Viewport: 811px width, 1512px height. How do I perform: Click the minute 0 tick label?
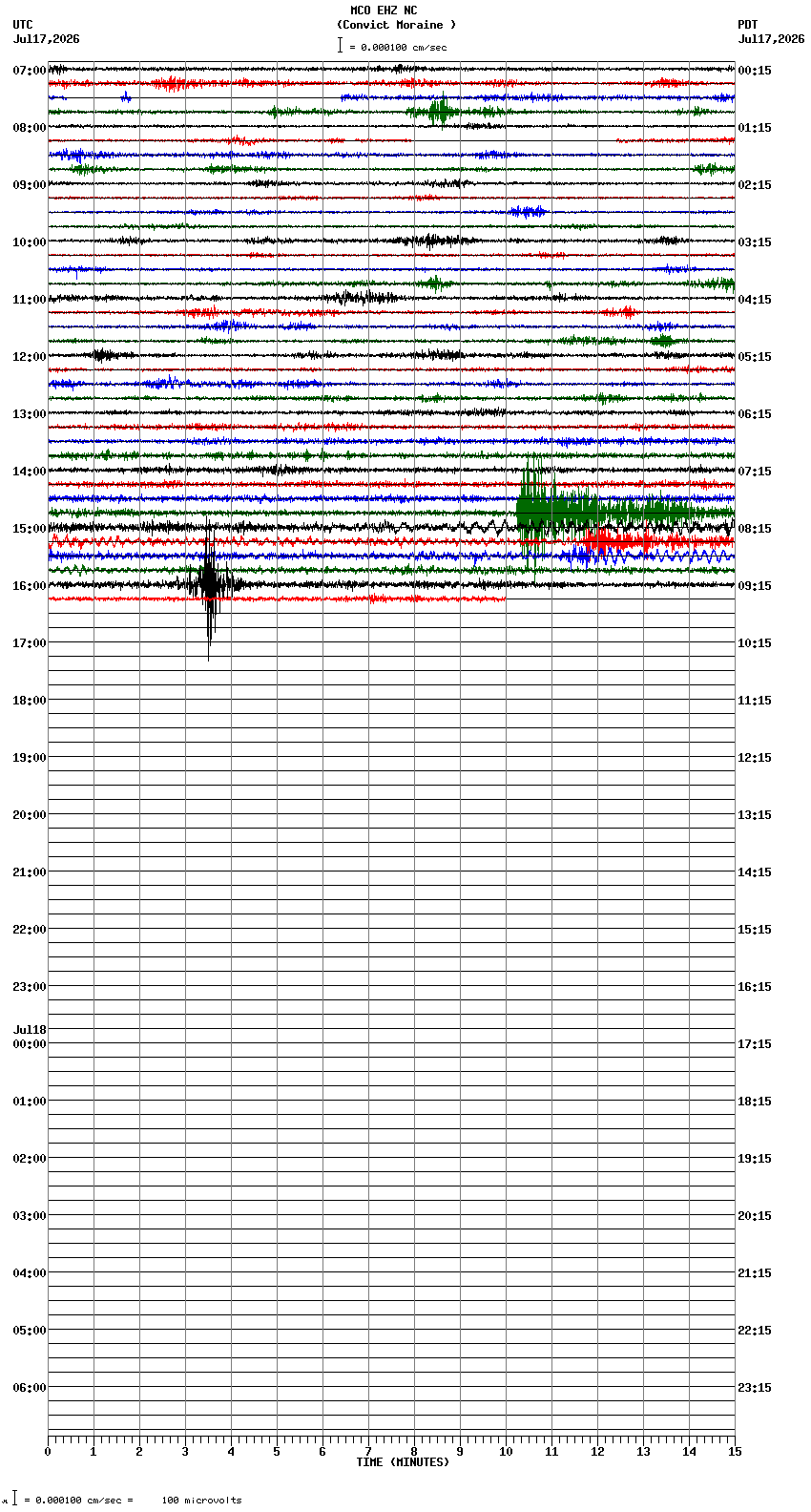48,1452
